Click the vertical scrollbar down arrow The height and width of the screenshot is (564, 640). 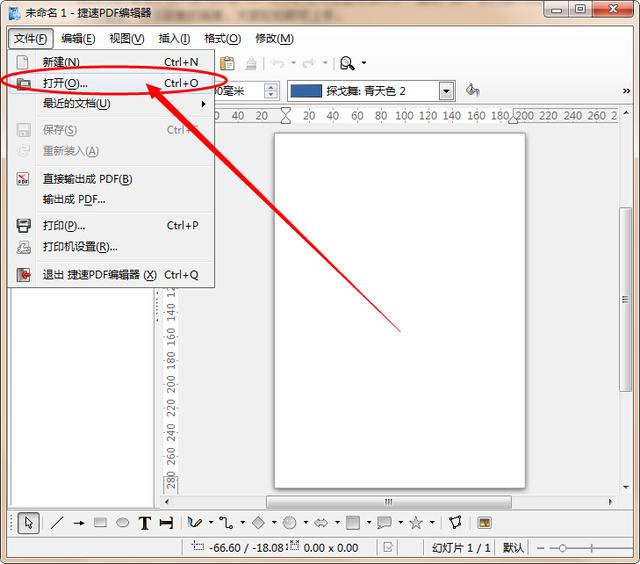click(626, 487)
